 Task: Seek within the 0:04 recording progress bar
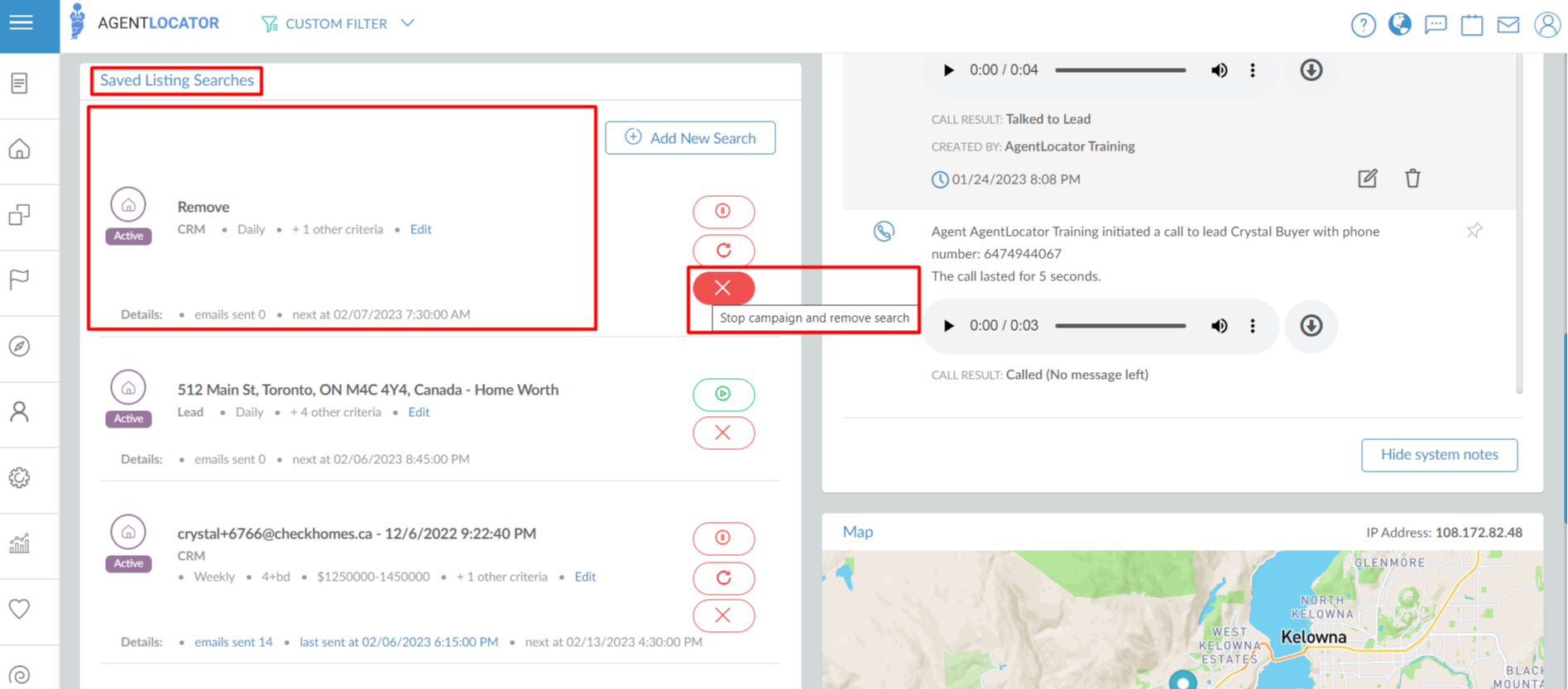(x=1120, y=70)
